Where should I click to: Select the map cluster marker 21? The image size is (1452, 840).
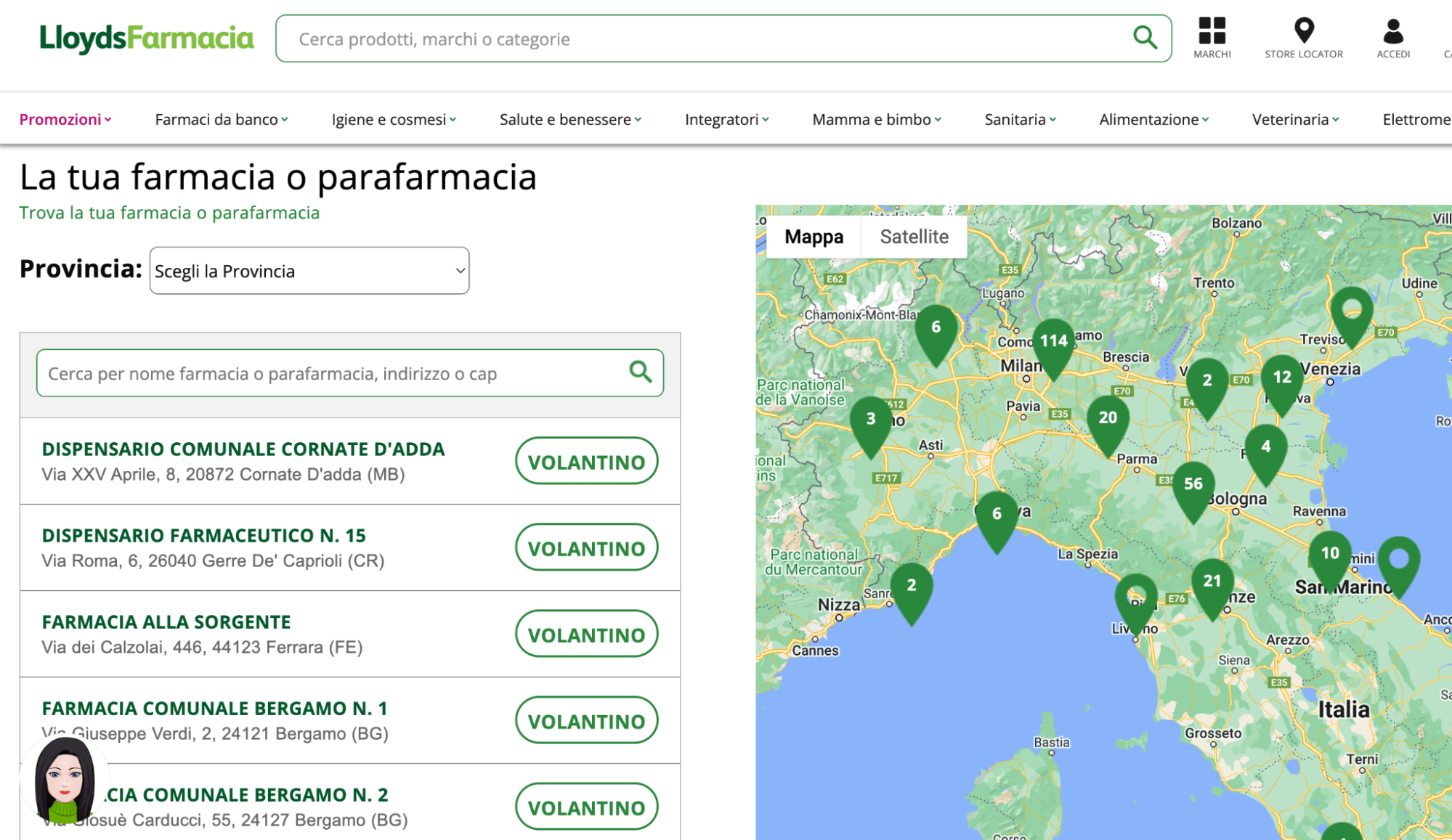tap(1212, 589)
